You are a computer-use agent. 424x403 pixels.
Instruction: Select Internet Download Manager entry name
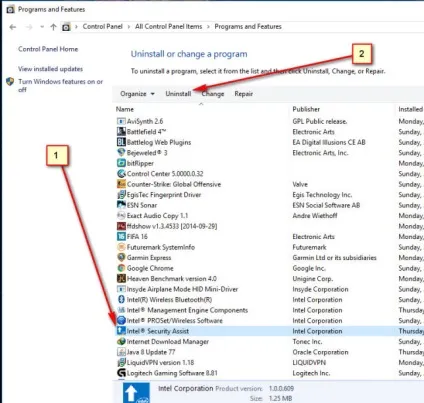tap(168, 342)
